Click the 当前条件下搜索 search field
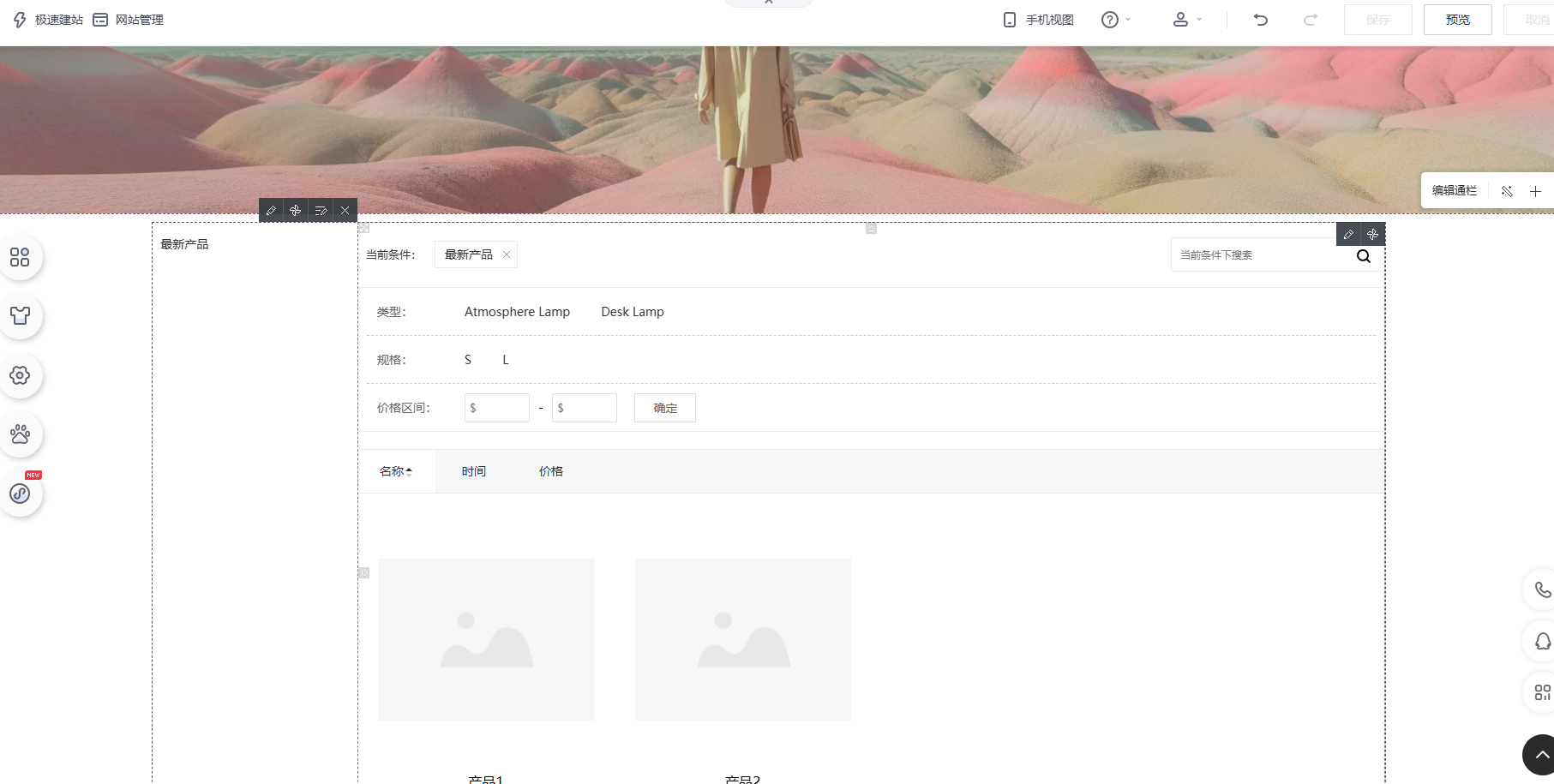Viewport: 1554px width, 784px height. 1258,255
